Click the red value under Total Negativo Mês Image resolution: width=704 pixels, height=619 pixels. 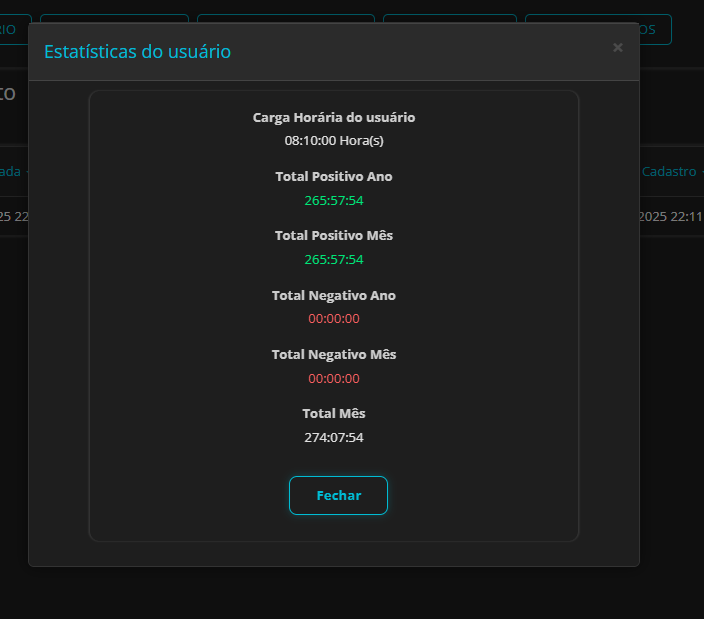point(333,378)
